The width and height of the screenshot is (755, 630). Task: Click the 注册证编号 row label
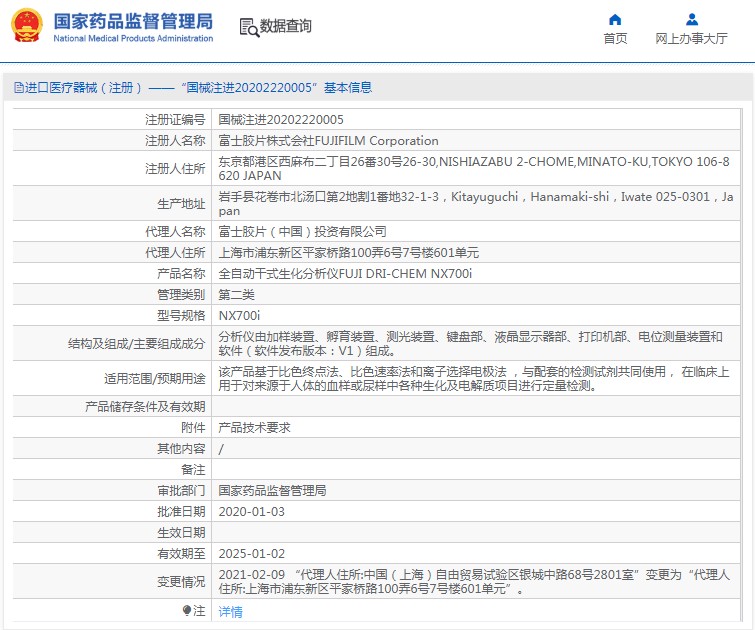175,119
